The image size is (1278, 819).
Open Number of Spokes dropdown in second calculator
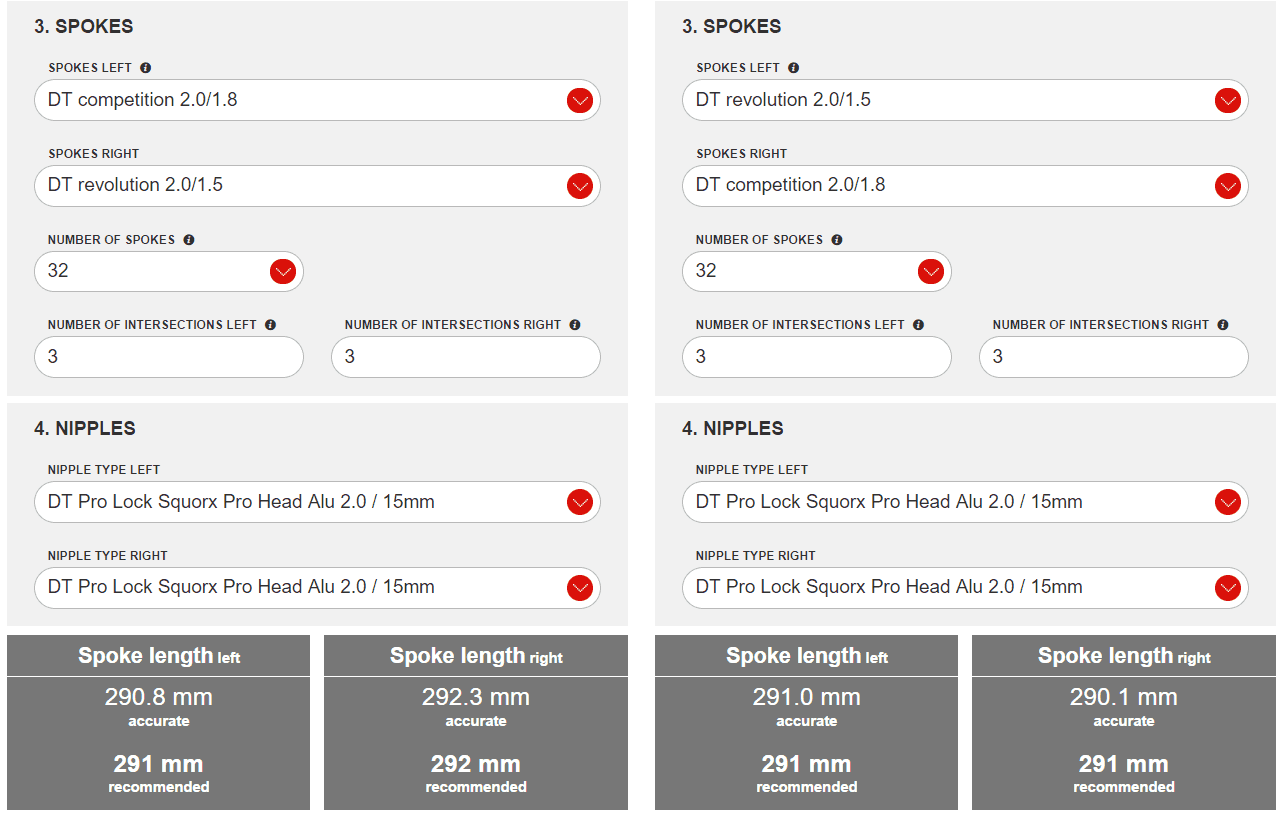coord(930,271)
